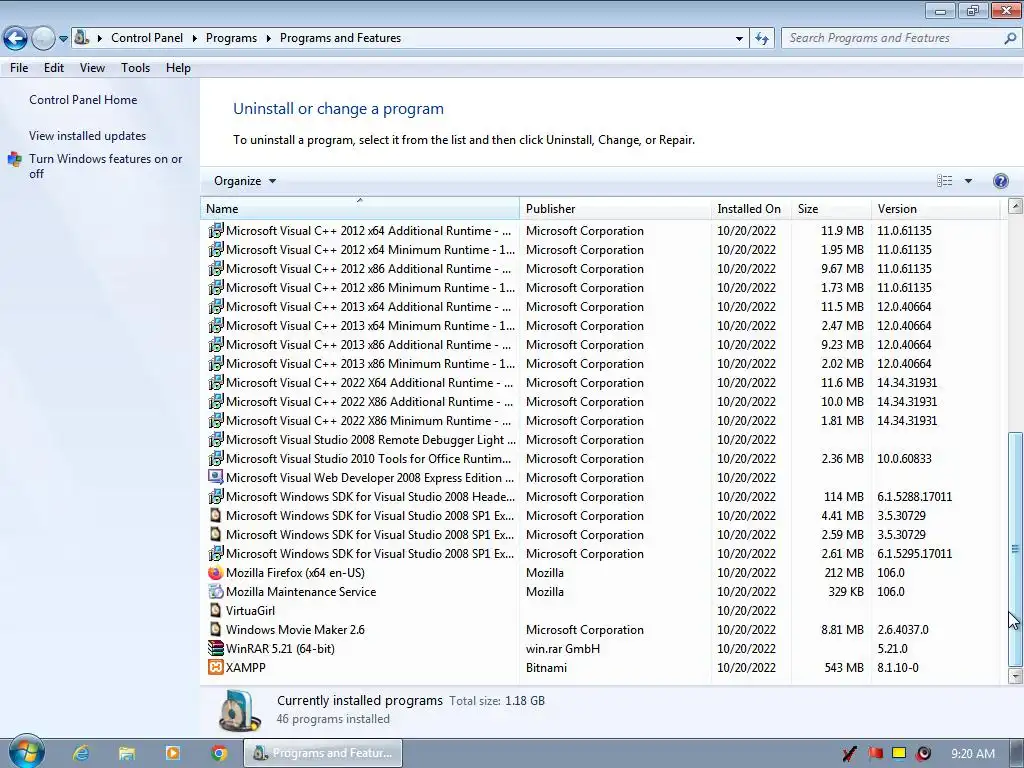Launch Internet Explorer from taskbar
1024x768 pixels.
tap(81, 753)
